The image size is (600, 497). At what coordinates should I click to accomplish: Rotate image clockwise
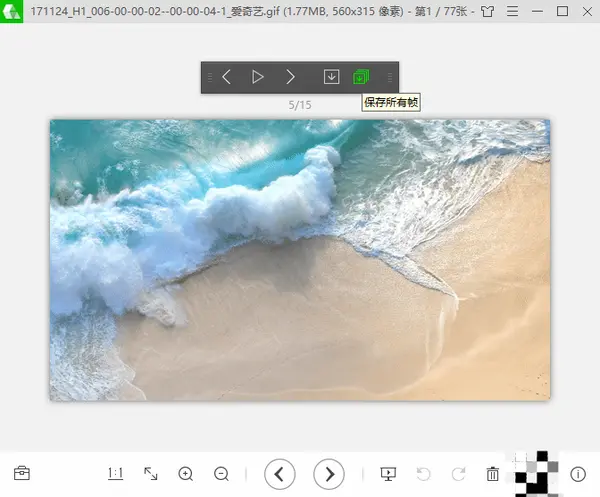click(x=458, y=474)
